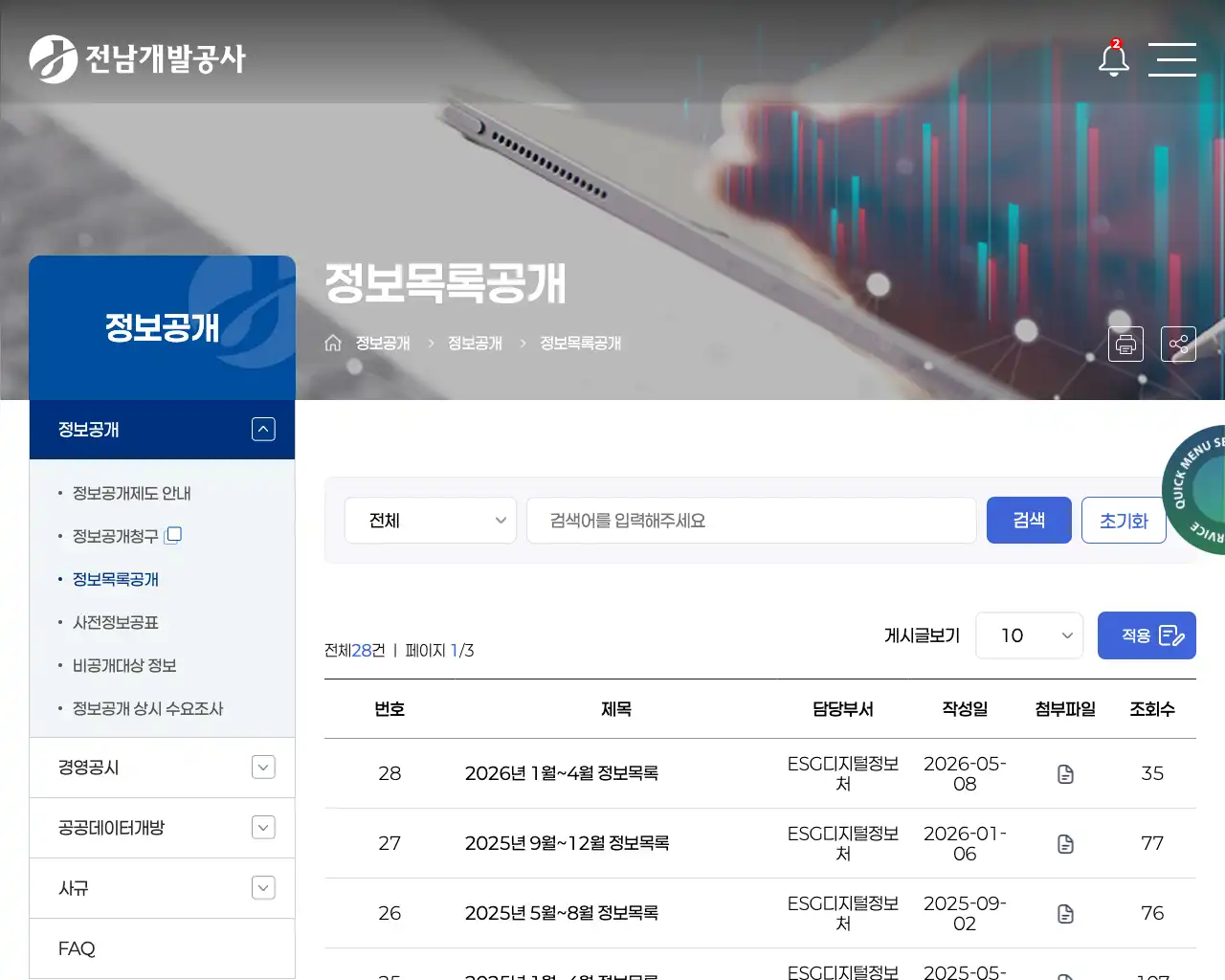Expand the 경영공시 sidebar section
The width and height of the screenshot is (1225, 980).
coord(263,768)
